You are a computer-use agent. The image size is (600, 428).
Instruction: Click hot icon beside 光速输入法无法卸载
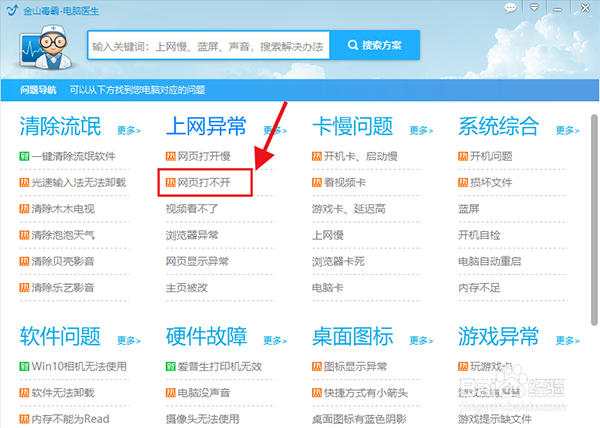[x=24, y=182]
